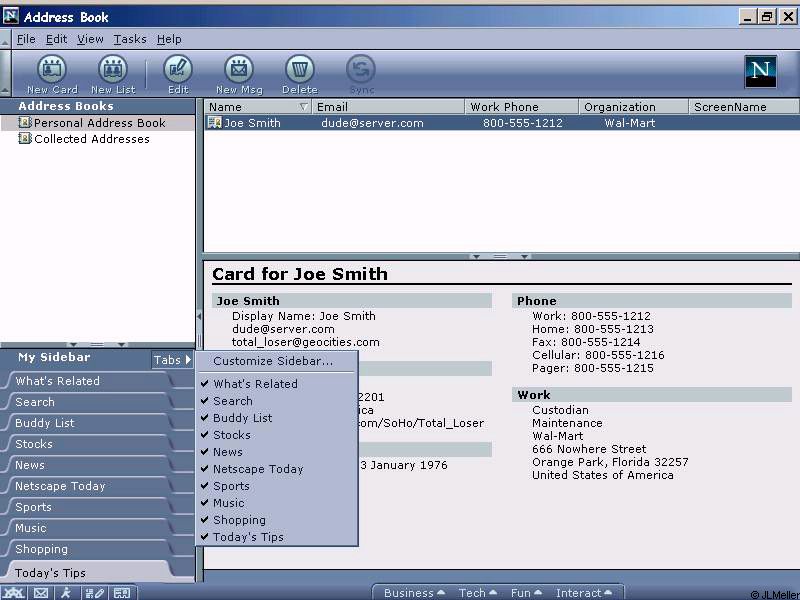Click the Personal Address Book icon
The width and height of the screenshot is (800, 600).
[24, 122]
